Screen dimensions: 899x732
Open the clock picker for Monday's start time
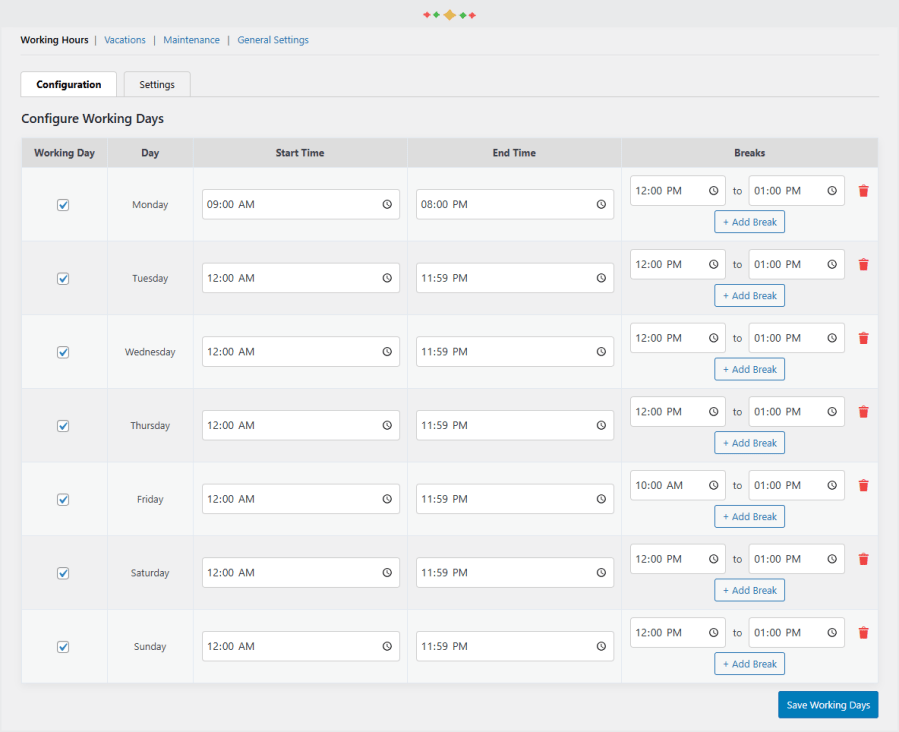[x=387, y=204]
